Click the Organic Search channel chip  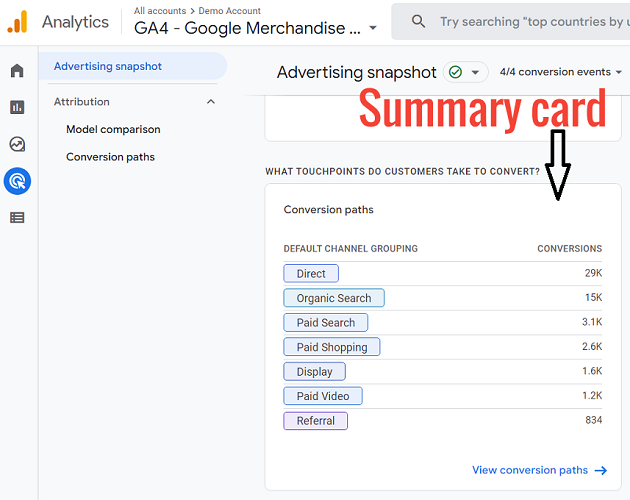click(334, 298)
